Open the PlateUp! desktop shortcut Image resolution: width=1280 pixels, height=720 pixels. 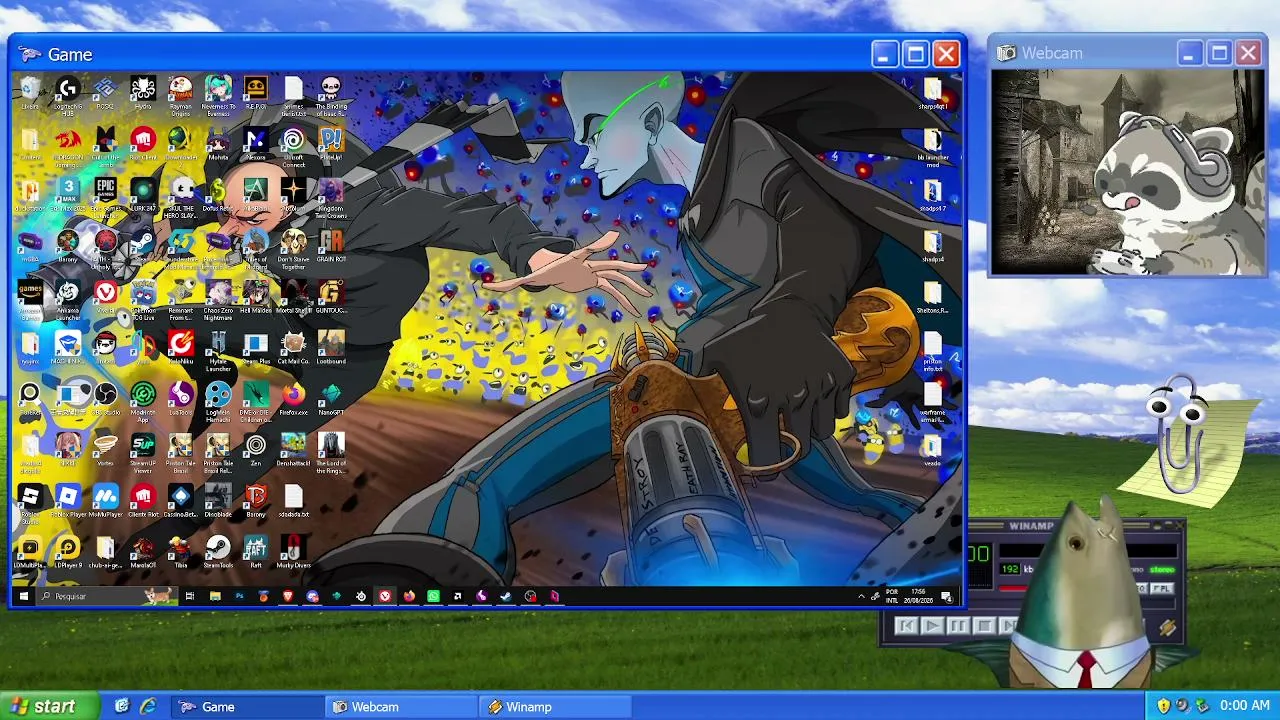(331, 145)
